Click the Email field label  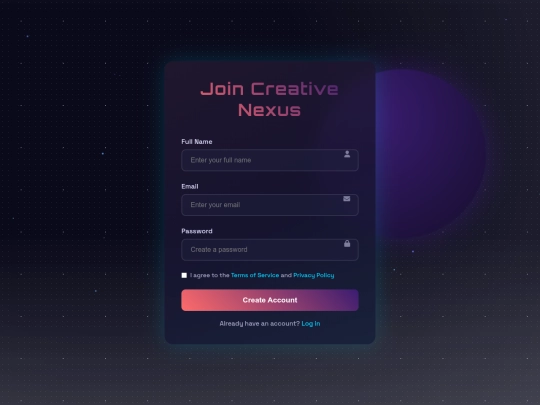pos(190,186)
